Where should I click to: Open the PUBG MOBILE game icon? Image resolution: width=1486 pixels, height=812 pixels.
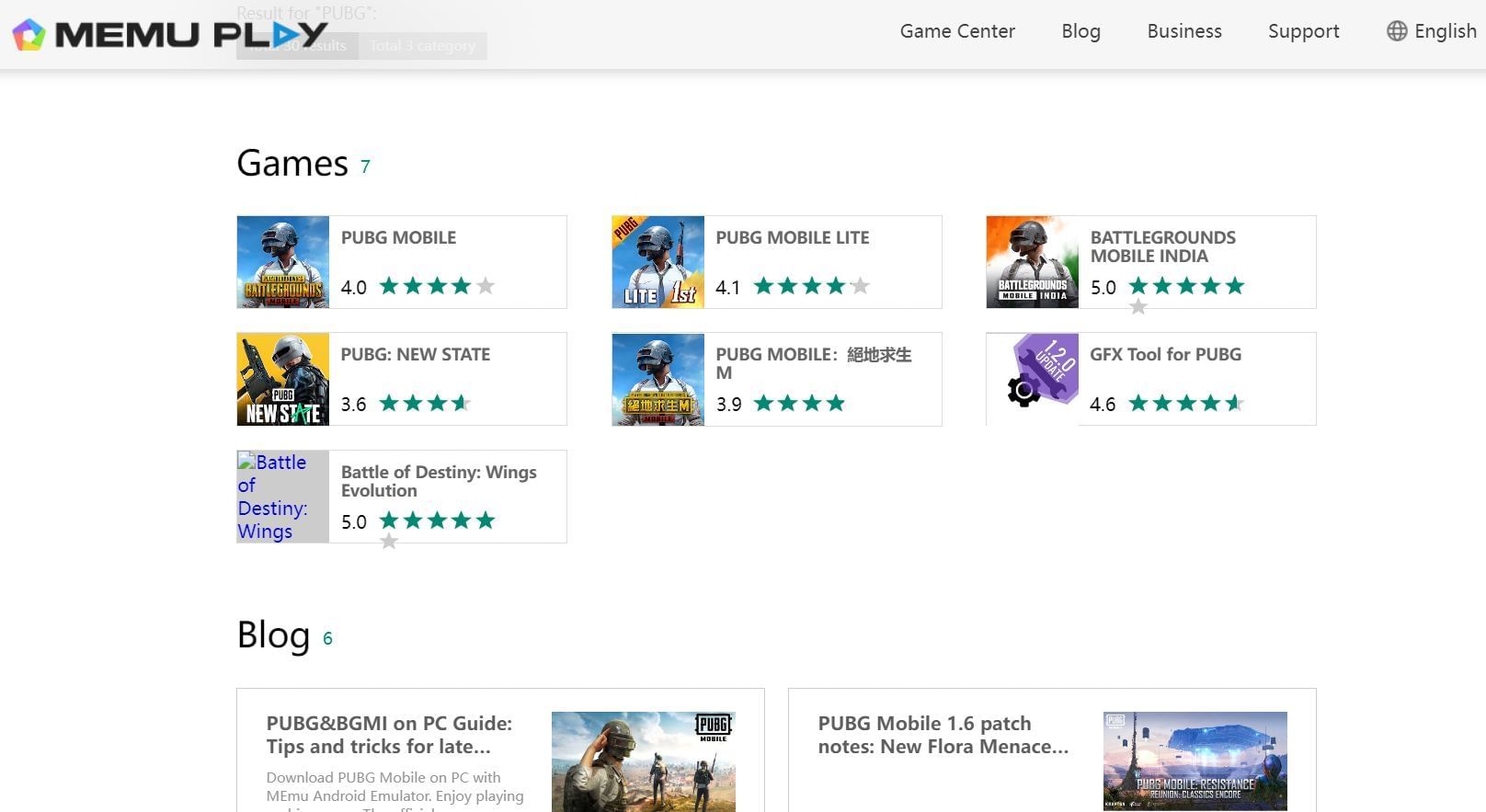point(283,262)
